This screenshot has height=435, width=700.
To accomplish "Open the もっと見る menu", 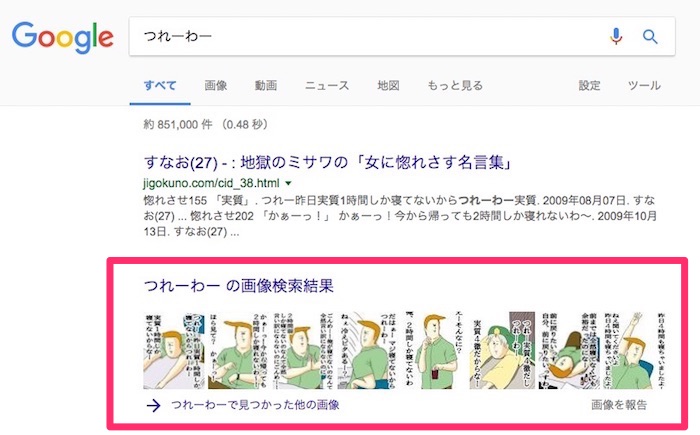I will [455, 85].
